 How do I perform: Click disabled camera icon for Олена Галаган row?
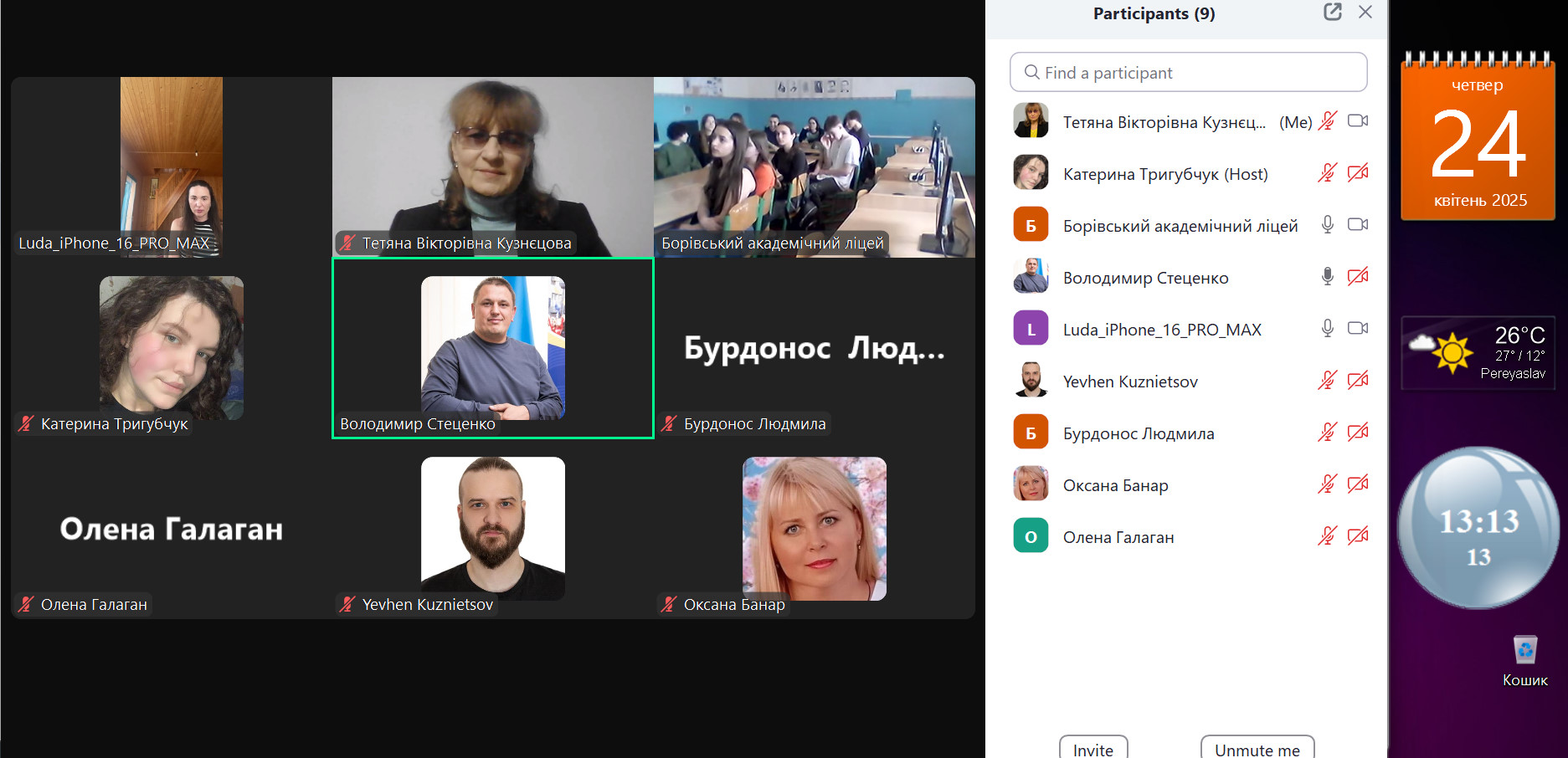tap(1358, 536)
